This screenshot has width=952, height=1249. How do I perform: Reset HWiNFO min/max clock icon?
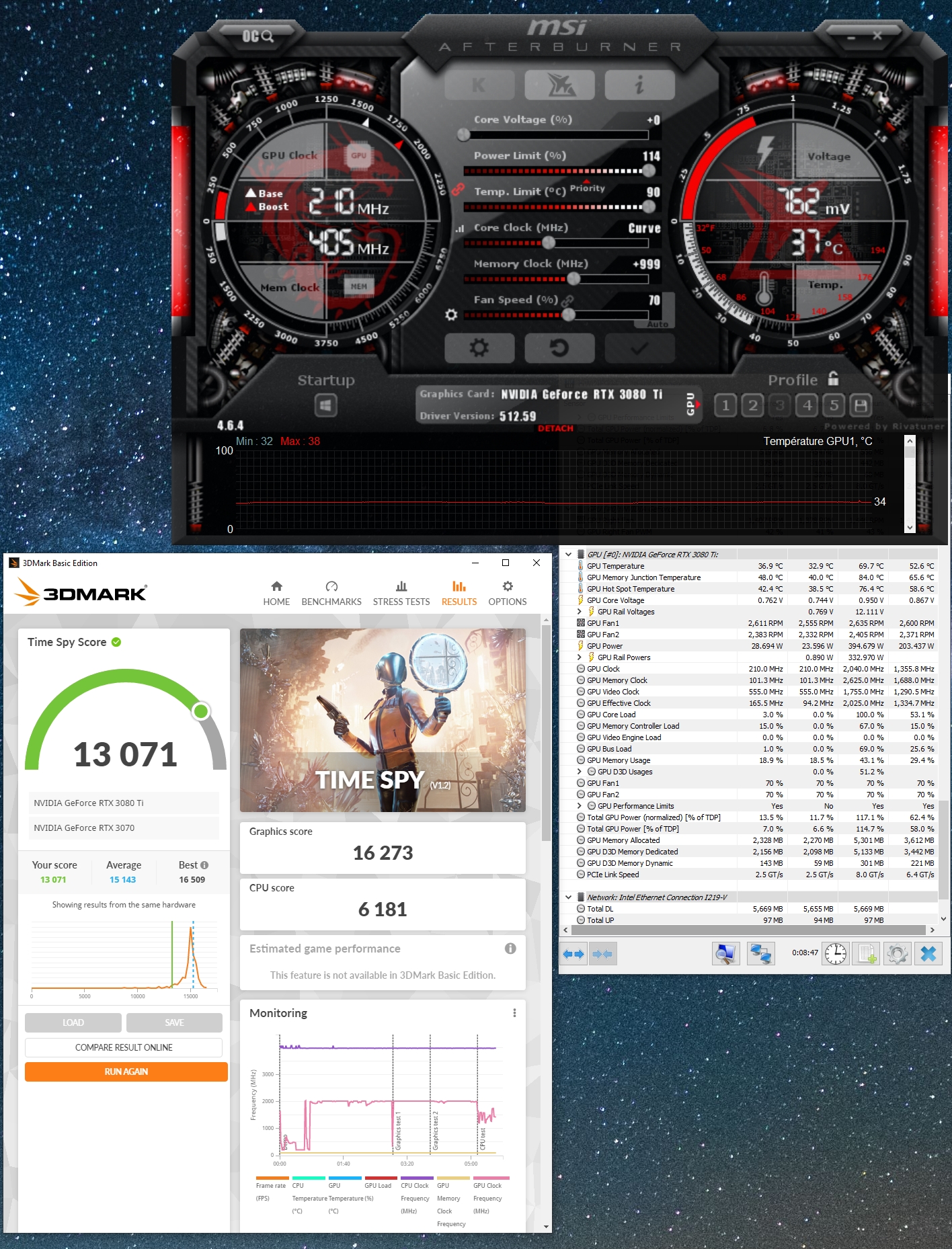836,953
